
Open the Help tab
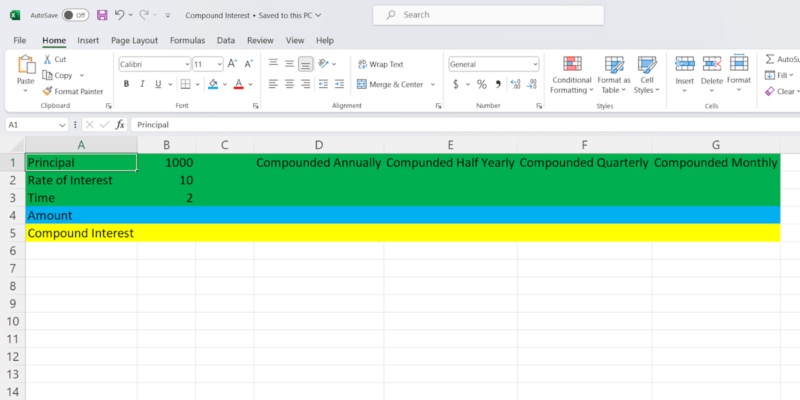click(325, 40)
